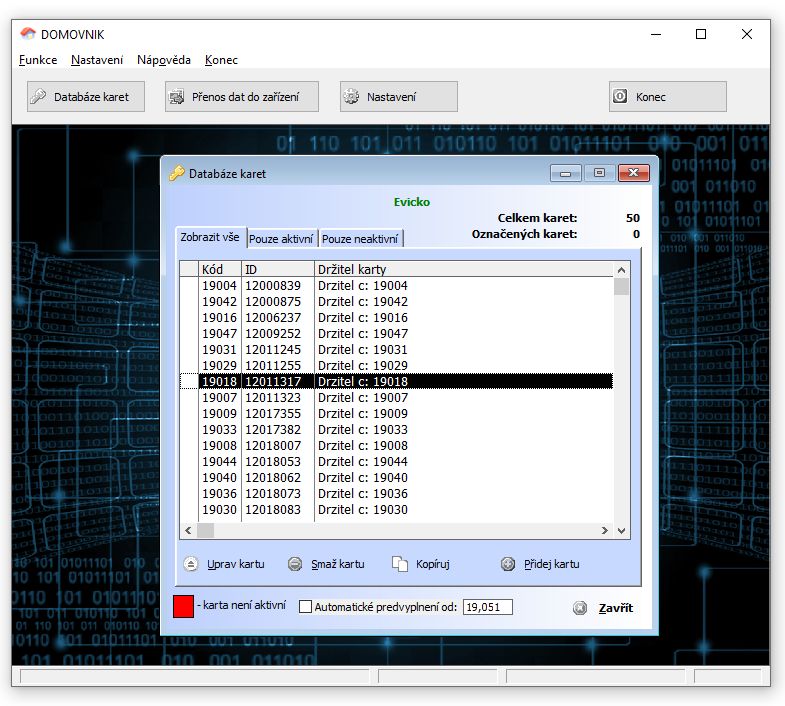Viewport: 785px width, 706px height.
Task: Click the predvyplnění value field showing 19,051
Action: tap(487, 607)
